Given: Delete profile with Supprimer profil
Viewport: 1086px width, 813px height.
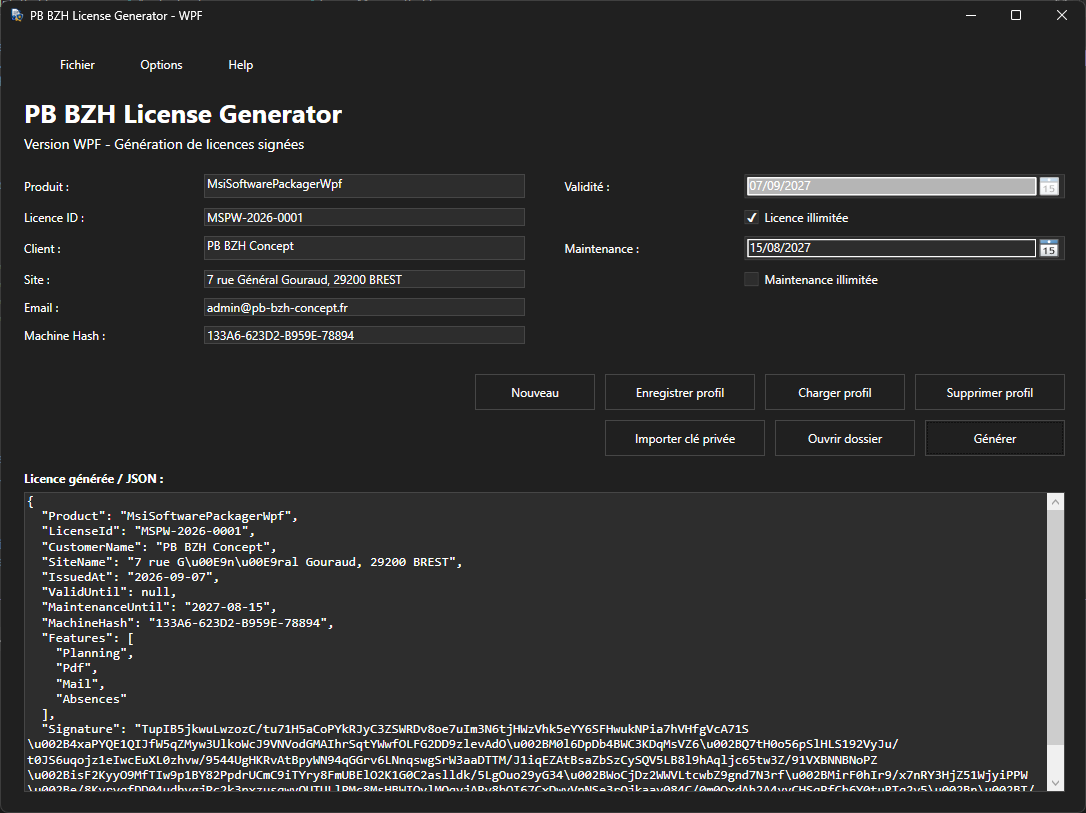Looking at the screenshot, I should (x=989, y=393).
